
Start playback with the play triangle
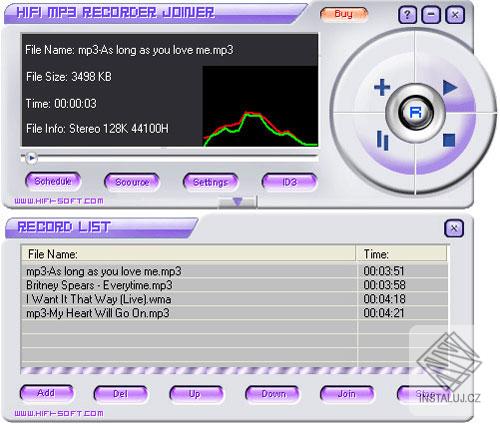tap(450, 87)
